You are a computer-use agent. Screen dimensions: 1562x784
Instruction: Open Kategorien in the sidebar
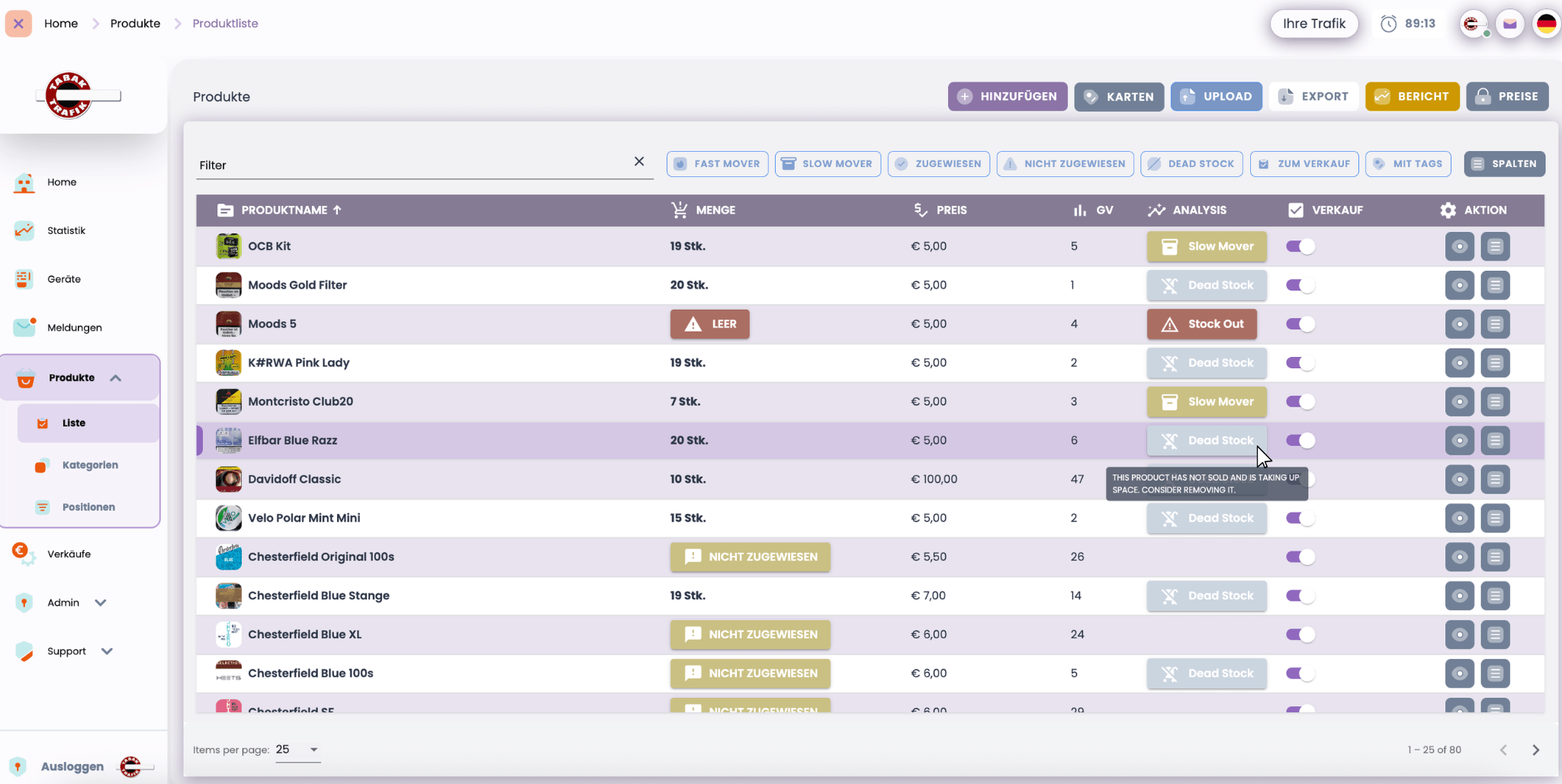90,465
